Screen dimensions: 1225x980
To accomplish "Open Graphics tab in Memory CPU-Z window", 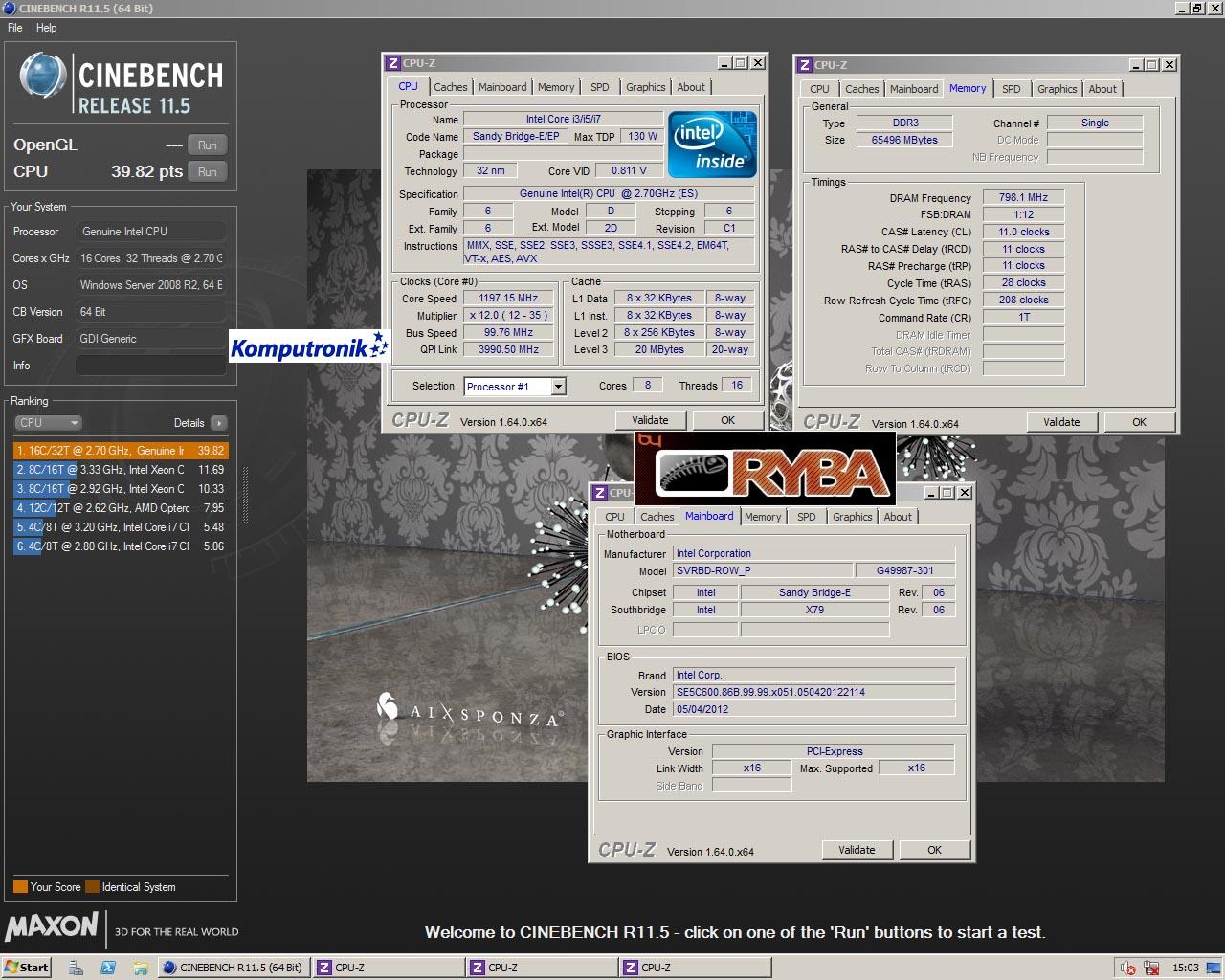I will pos(1058,89).
